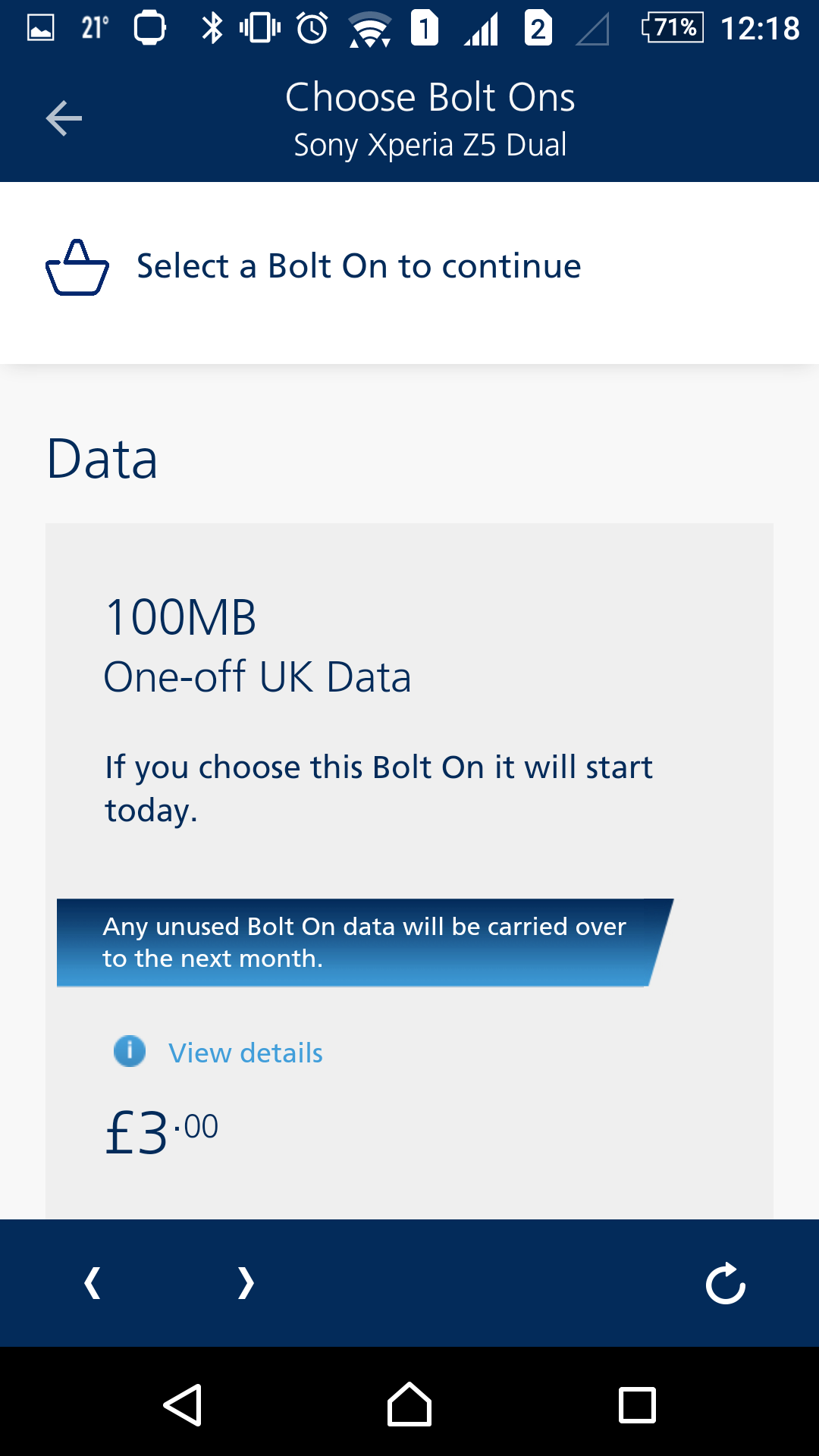Tap the Data section heading
The height and width of the screenshot is (1456, 819).
tap(102, 459)
